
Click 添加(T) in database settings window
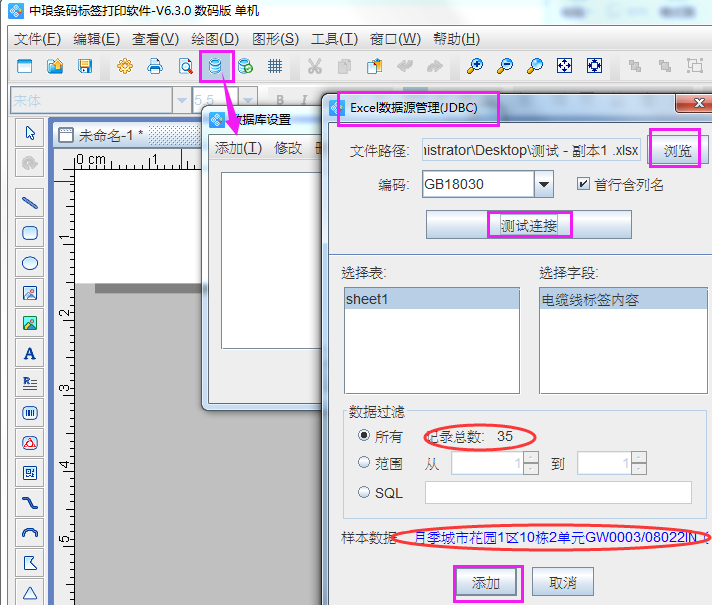238,148
